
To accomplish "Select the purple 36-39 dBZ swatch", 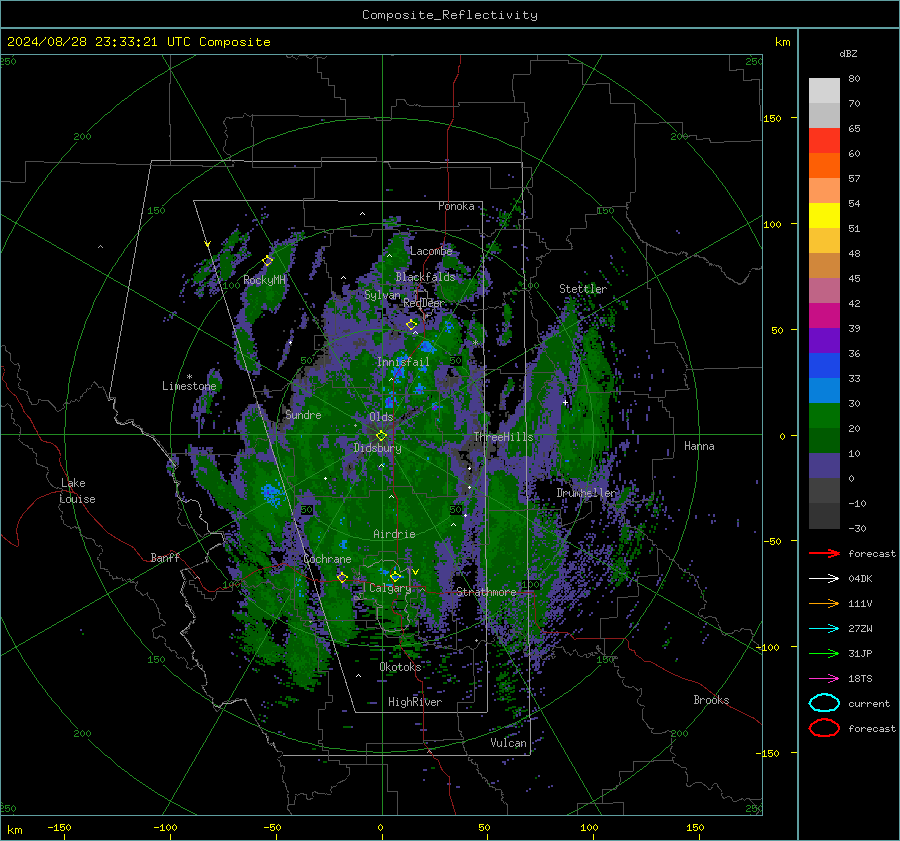I will click(x=824, y=341).
